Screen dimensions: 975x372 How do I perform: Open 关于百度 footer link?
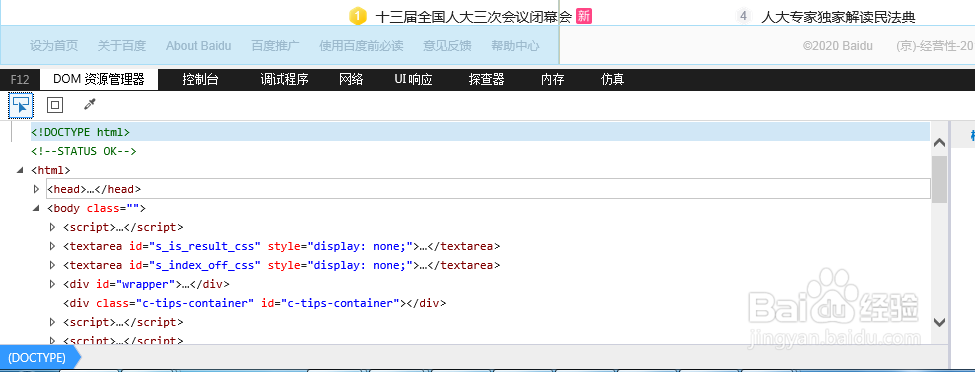pos(122,45)
